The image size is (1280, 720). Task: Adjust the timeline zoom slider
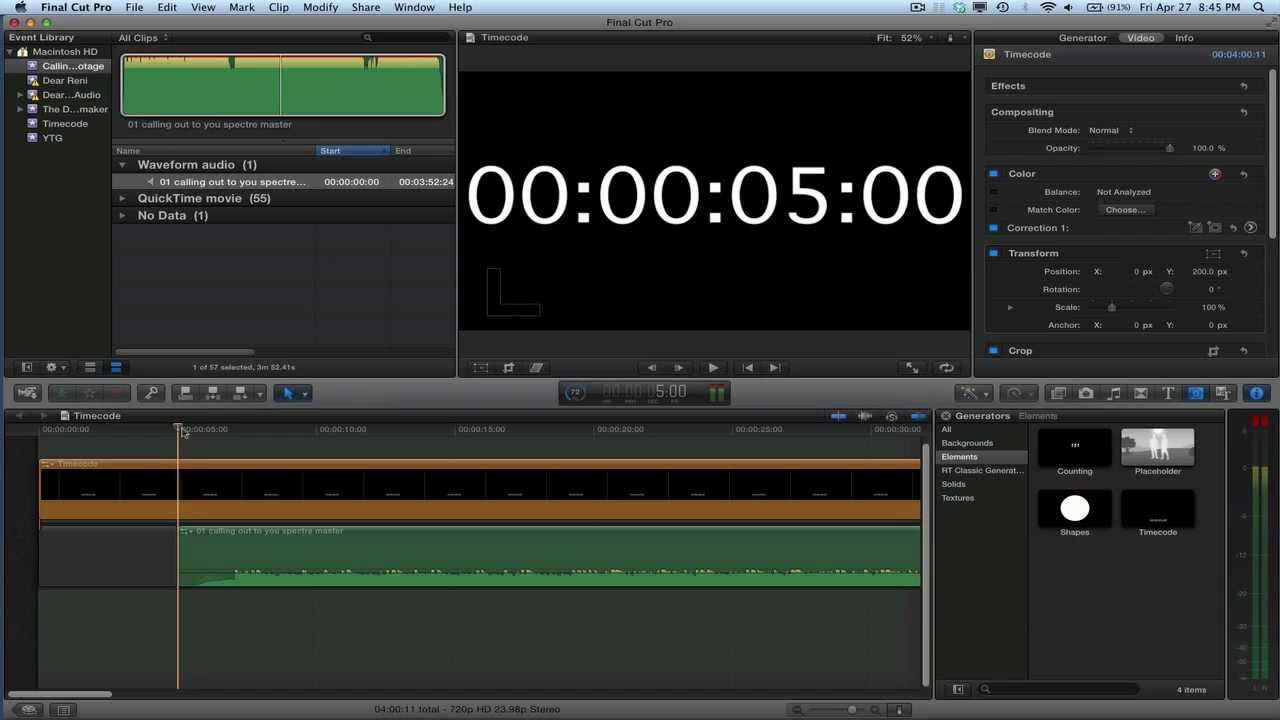851,710
